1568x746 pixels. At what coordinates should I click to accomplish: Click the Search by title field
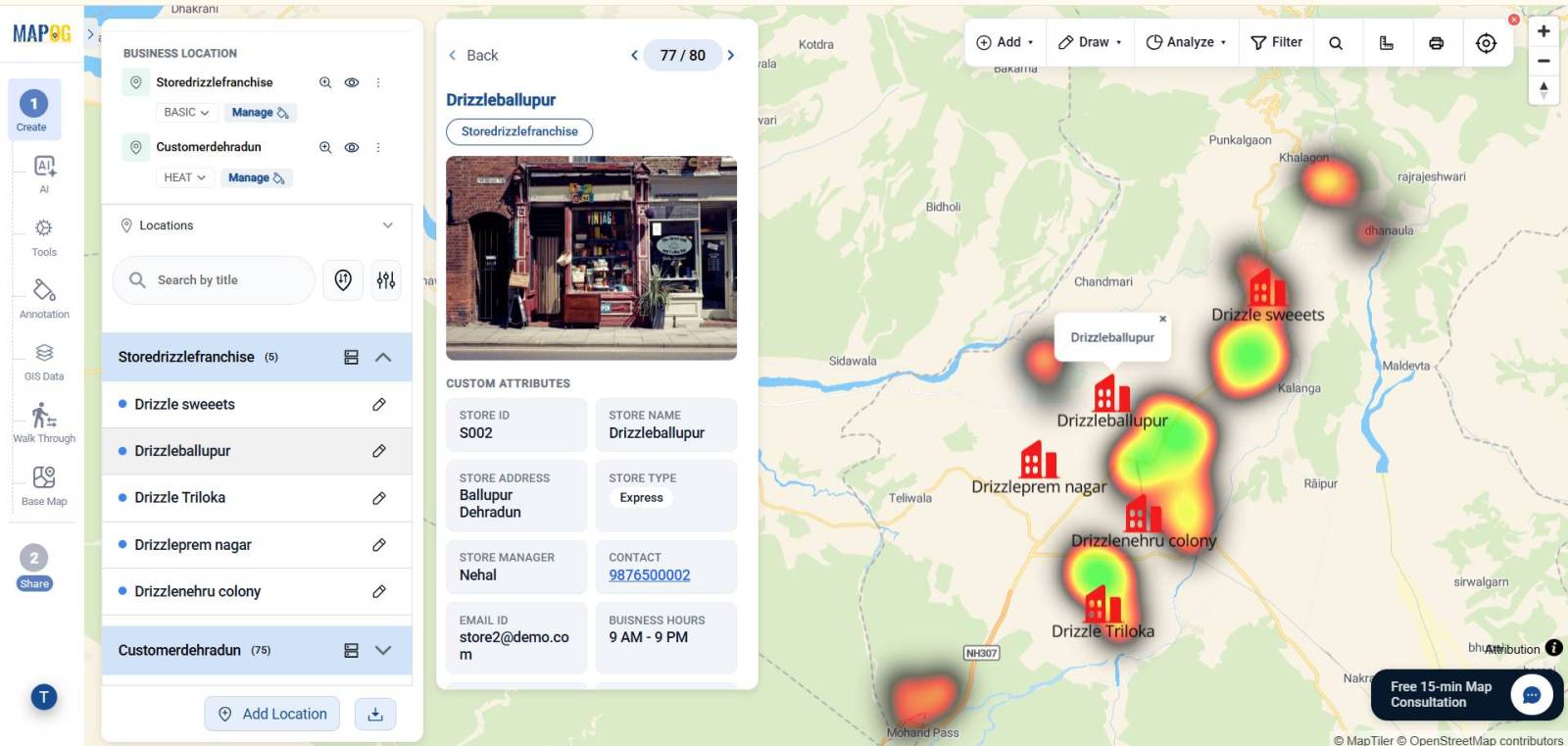214,280
